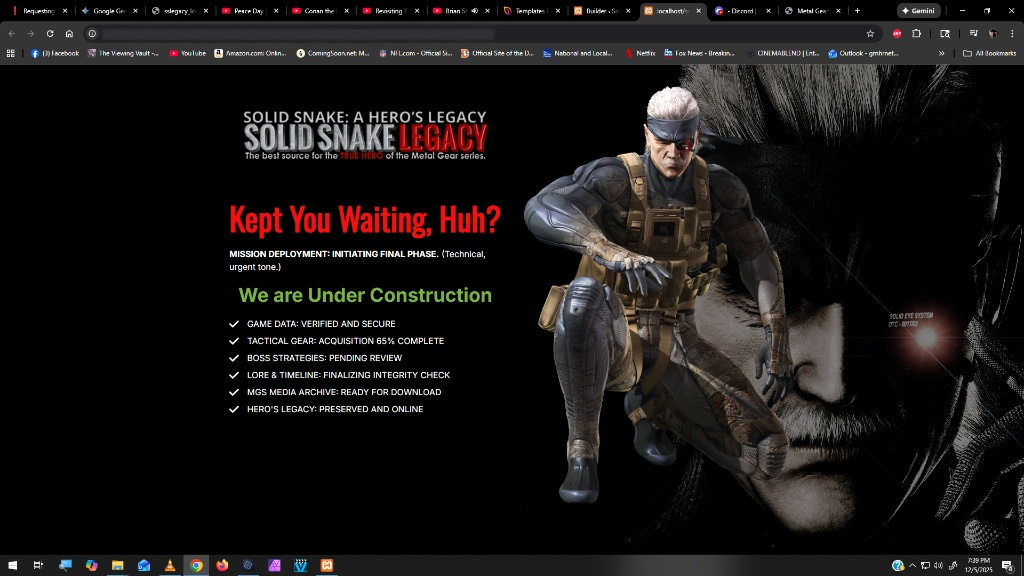Screen dimensions: 1024x576
Task: Open The Viewing Vault bookmark
Action: [x=123, y=54]
